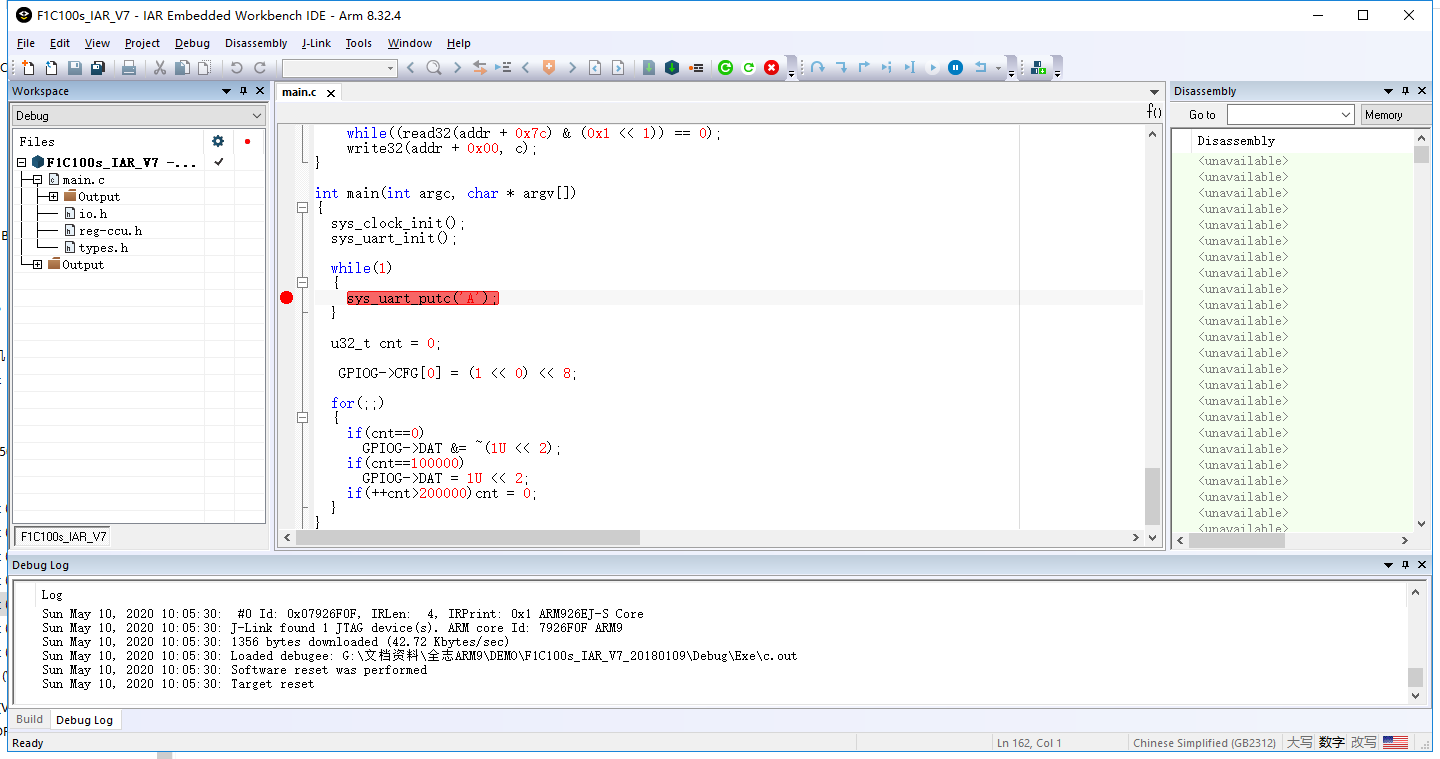The image size is (1440, 759).
Task: Click the Redo arrow icon
Action: tap(260, 68)
